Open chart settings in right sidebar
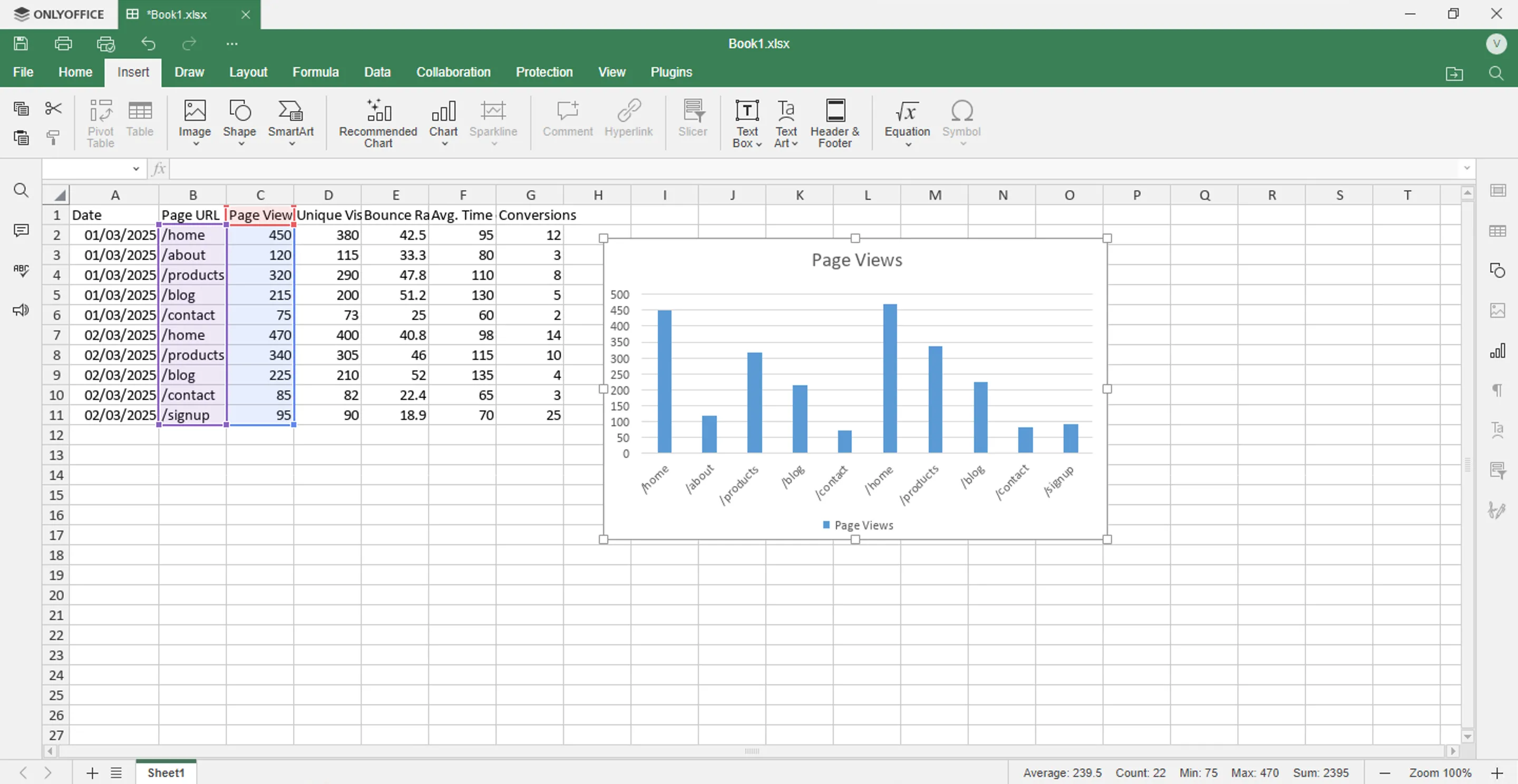This screenshot has height=784, width=1518. [1497, 351]
